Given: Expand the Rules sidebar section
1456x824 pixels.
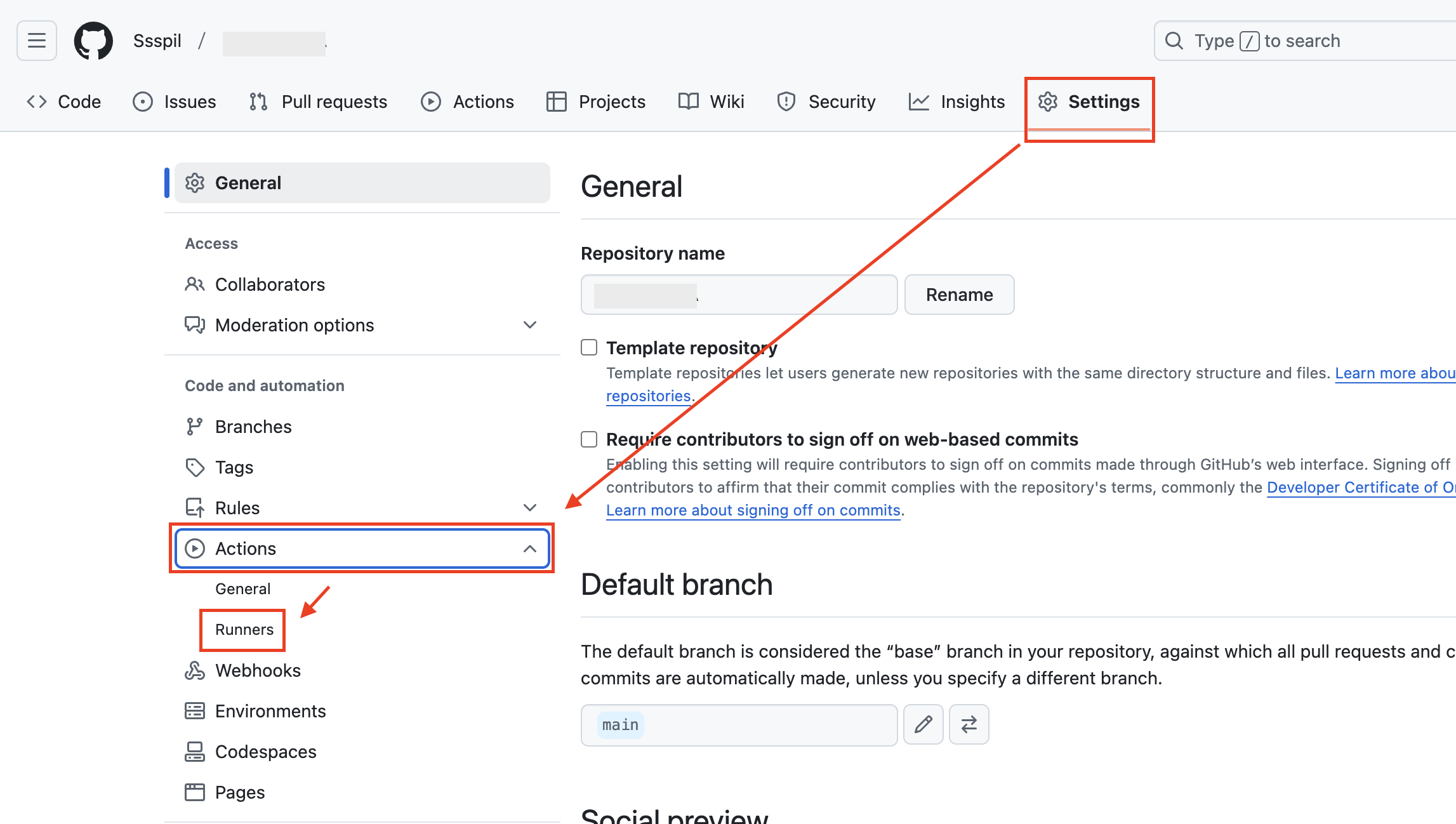Looking at the screenshot, I should click(x=530, y=508).
